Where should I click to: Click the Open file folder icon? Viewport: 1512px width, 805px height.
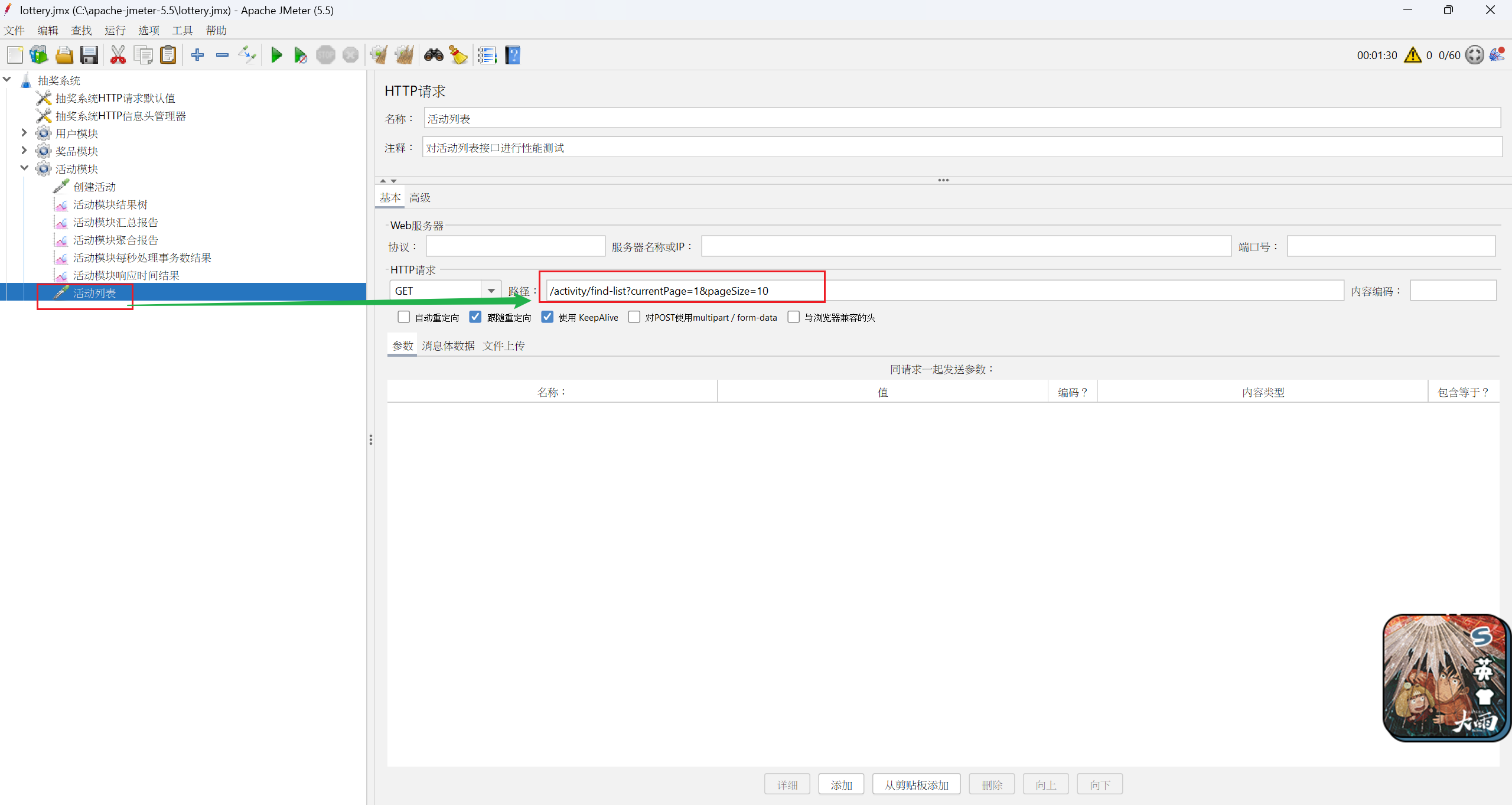(64, 56)
